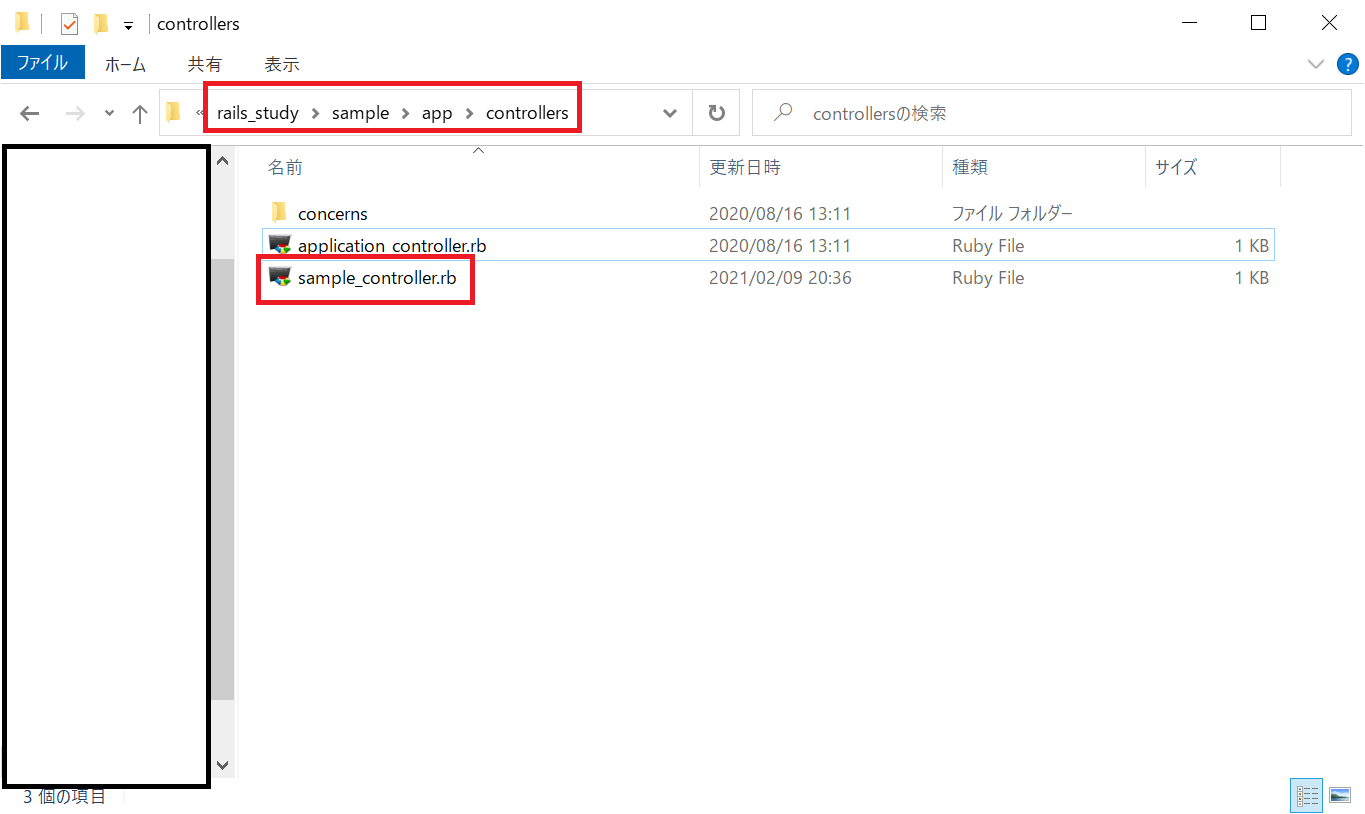Screen dimensions: 1365x814
Task: Minimize the controllers window
Action: click(x=1190, y=23)
